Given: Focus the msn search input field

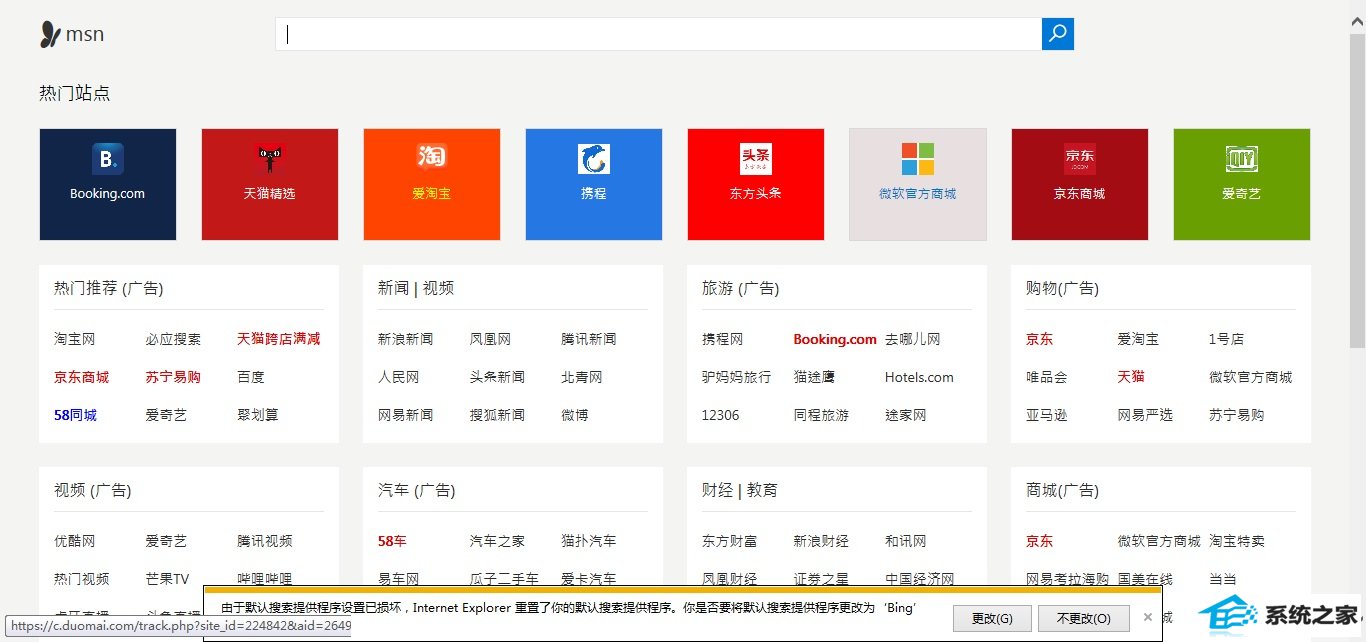Looking at the screenshot, I should (658, 34).
